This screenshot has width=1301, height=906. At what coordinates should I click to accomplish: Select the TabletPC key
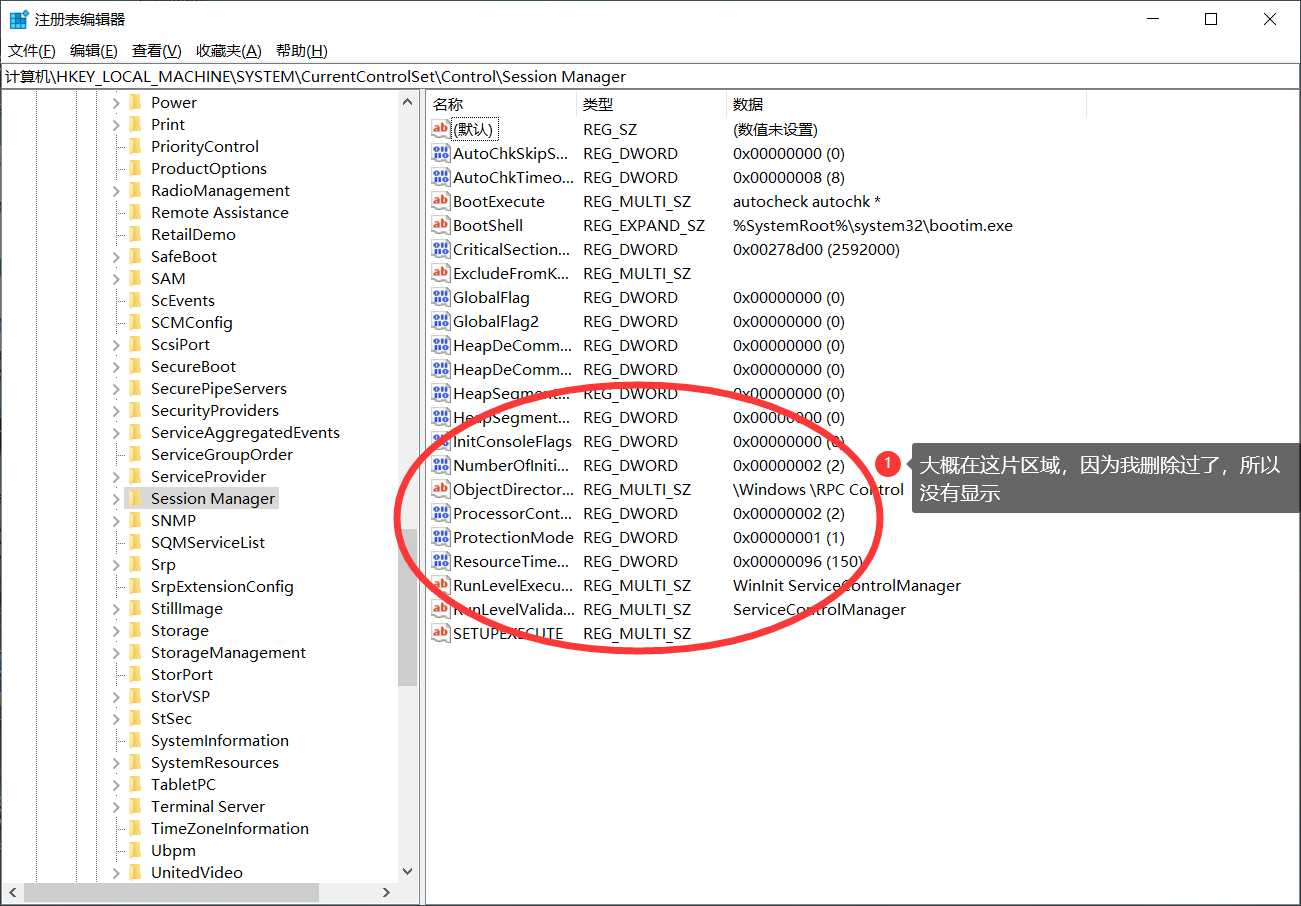[x=183, y=784]
